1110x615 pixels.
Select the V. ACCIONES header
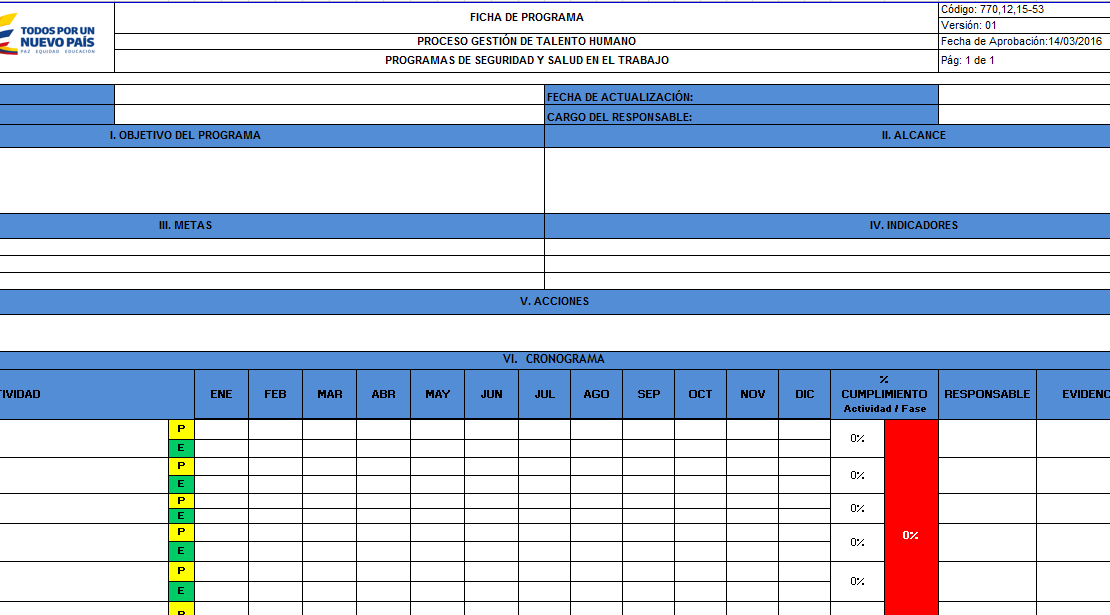tap(555, 302)
